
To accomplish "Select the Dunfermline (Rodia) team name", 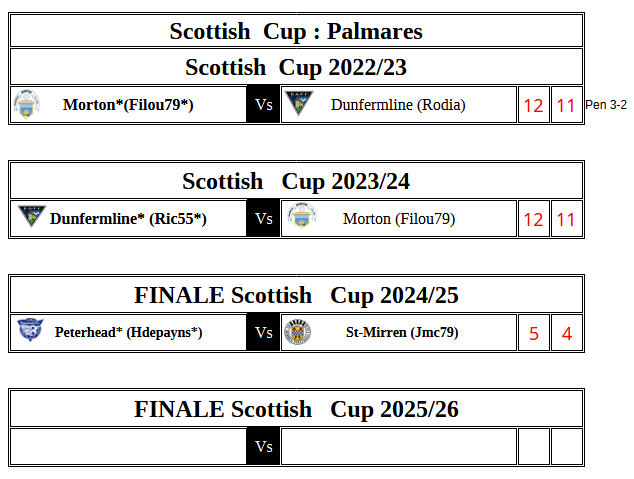I will point(398,104).
